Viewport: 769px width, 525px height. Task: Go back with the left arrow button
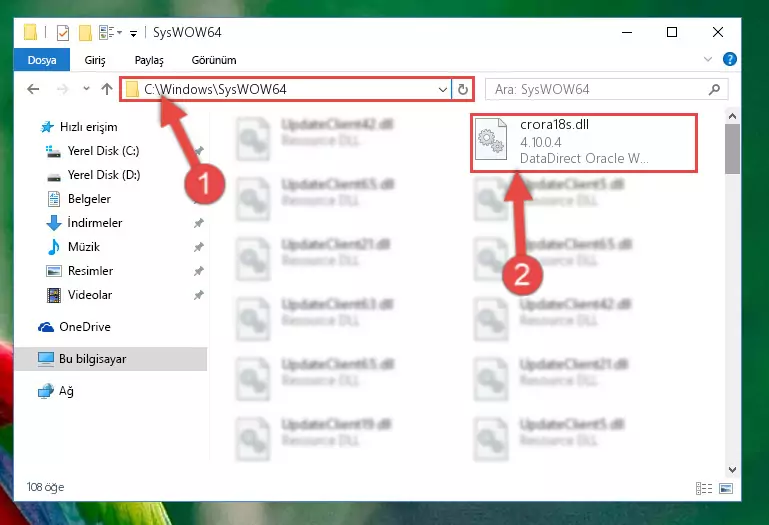33,89
